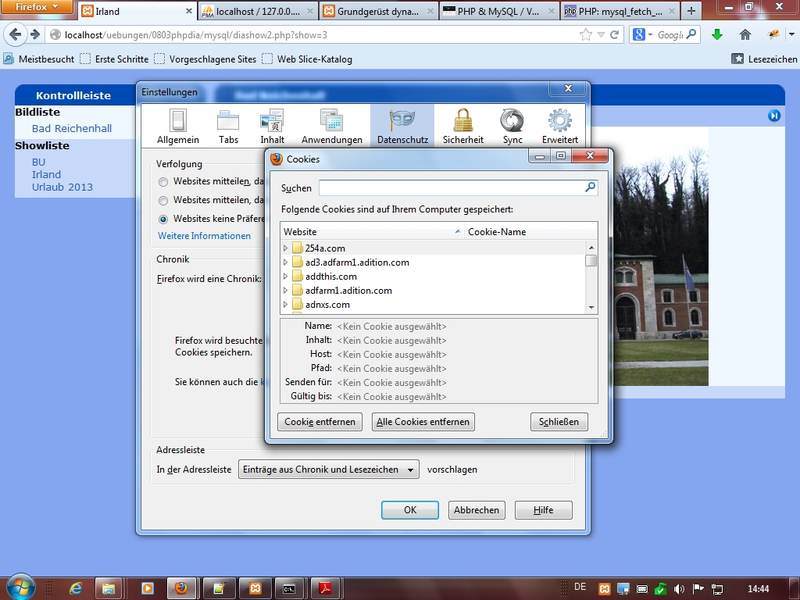Open the Erweitert gear icon
Image resolution: width=800 pixels, height=600 pixels.
click(x=559, y=122)
